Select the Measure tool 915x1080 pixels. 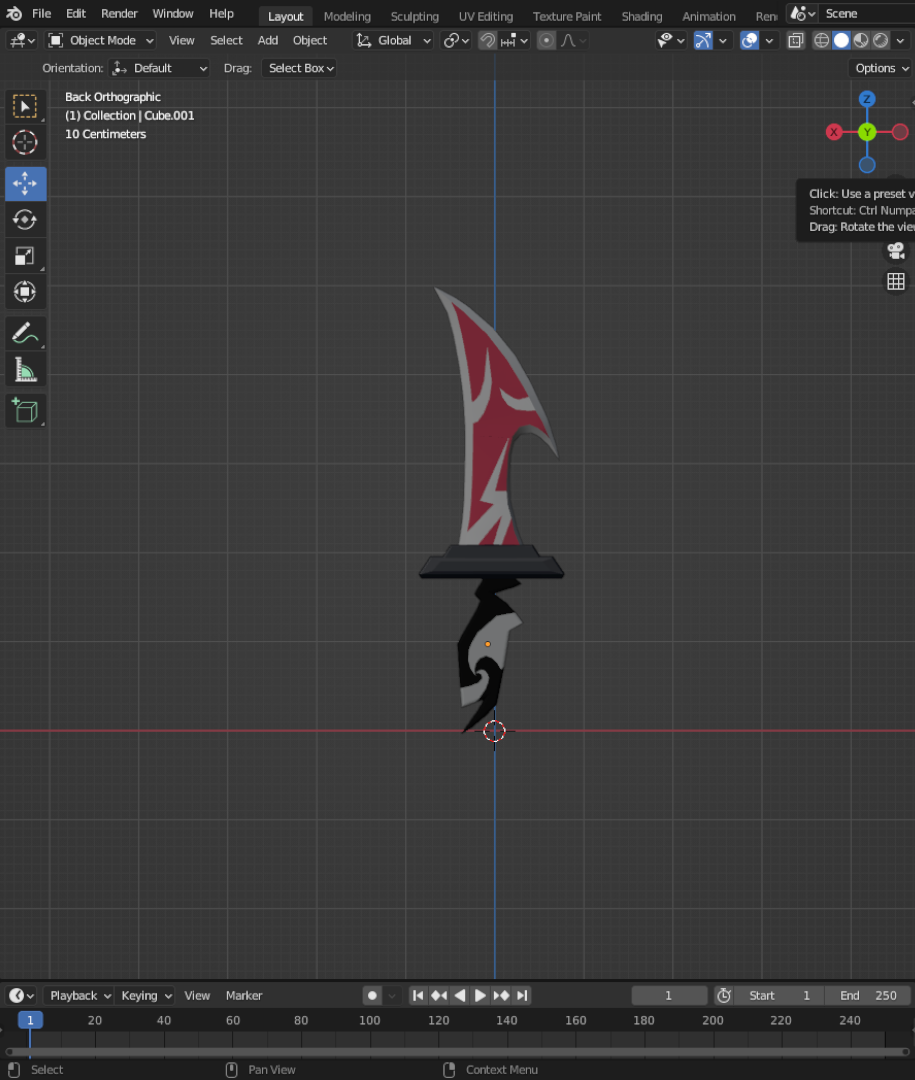click(x=25, y=370)
